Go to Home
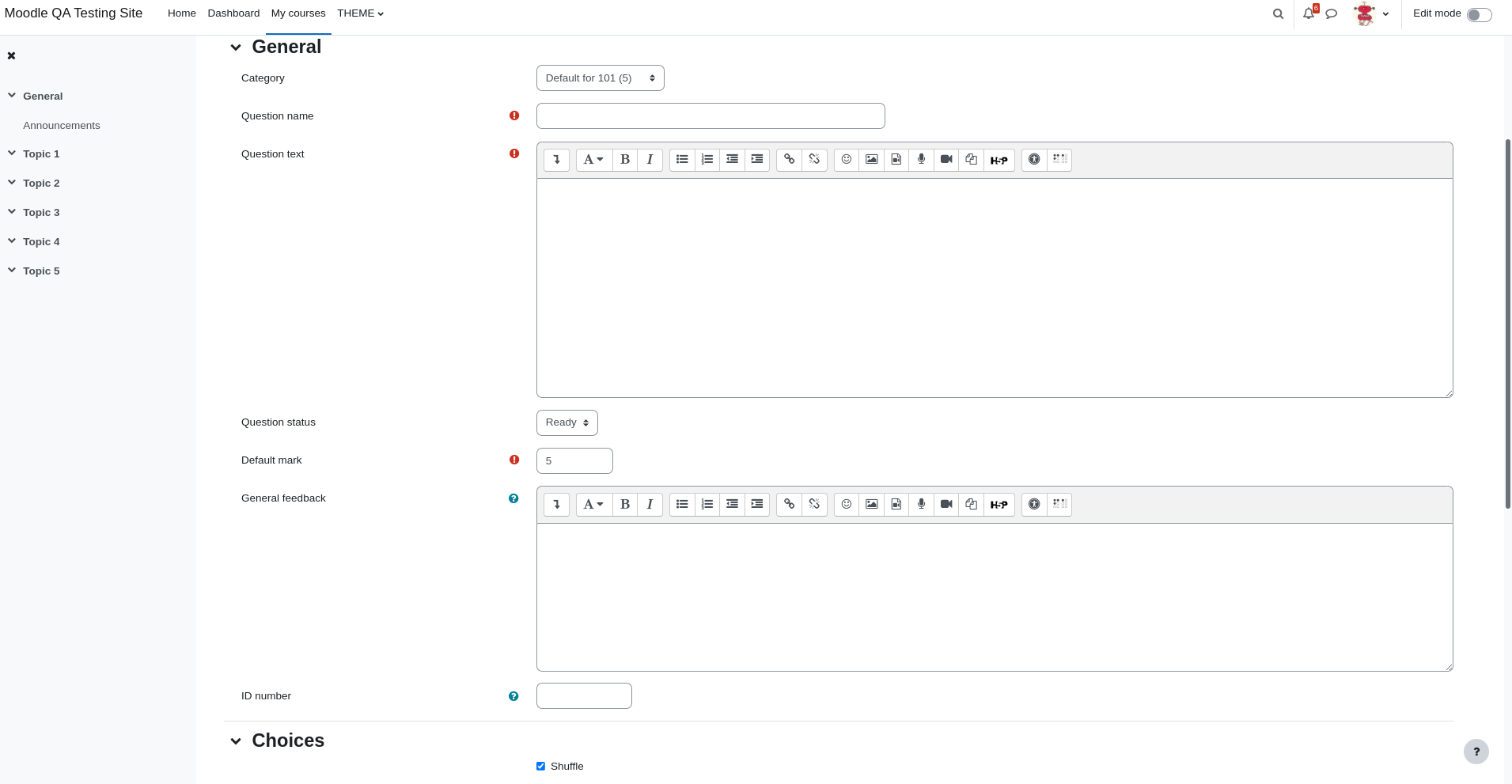 pos(182,13)
